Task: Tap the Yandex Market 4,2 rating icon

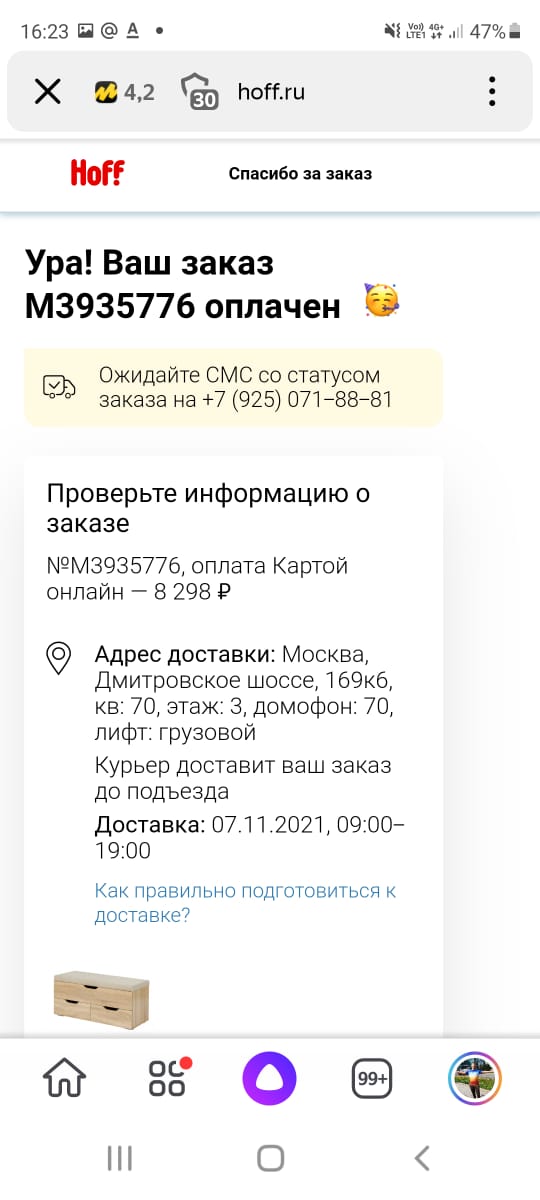Action: pyautogui.click(x=124, y=92)
